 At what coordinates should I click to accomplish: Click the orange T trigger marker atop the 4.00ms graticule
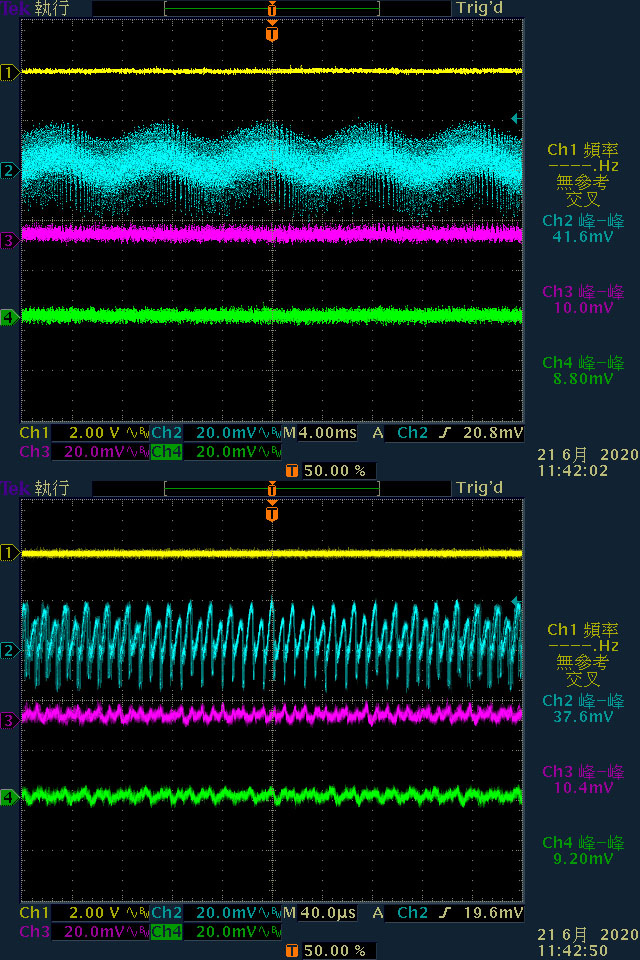[x=272, y=32]
